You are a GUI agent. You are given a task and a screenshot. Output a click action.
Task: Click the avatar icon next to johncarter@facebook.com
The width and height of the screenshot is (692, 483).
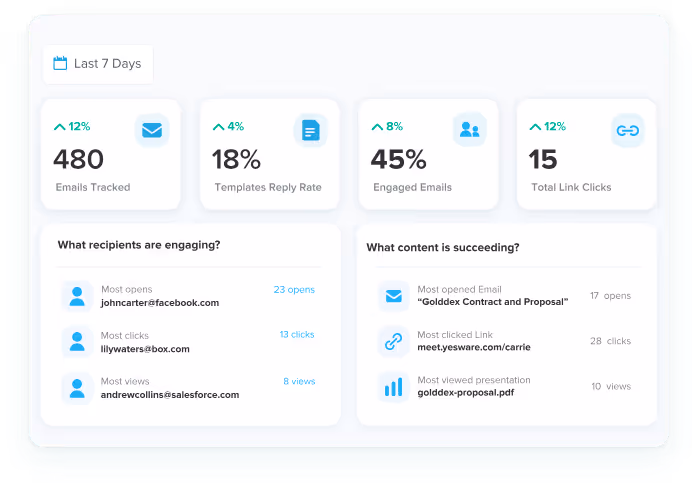click(x=77, y=296)
